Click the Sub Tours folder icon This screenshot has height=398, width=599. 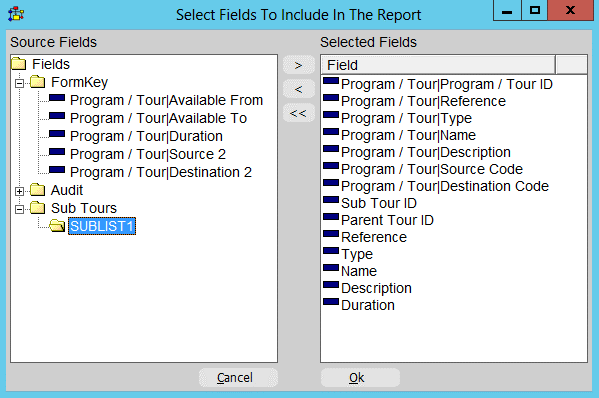(x=37, y=208)
